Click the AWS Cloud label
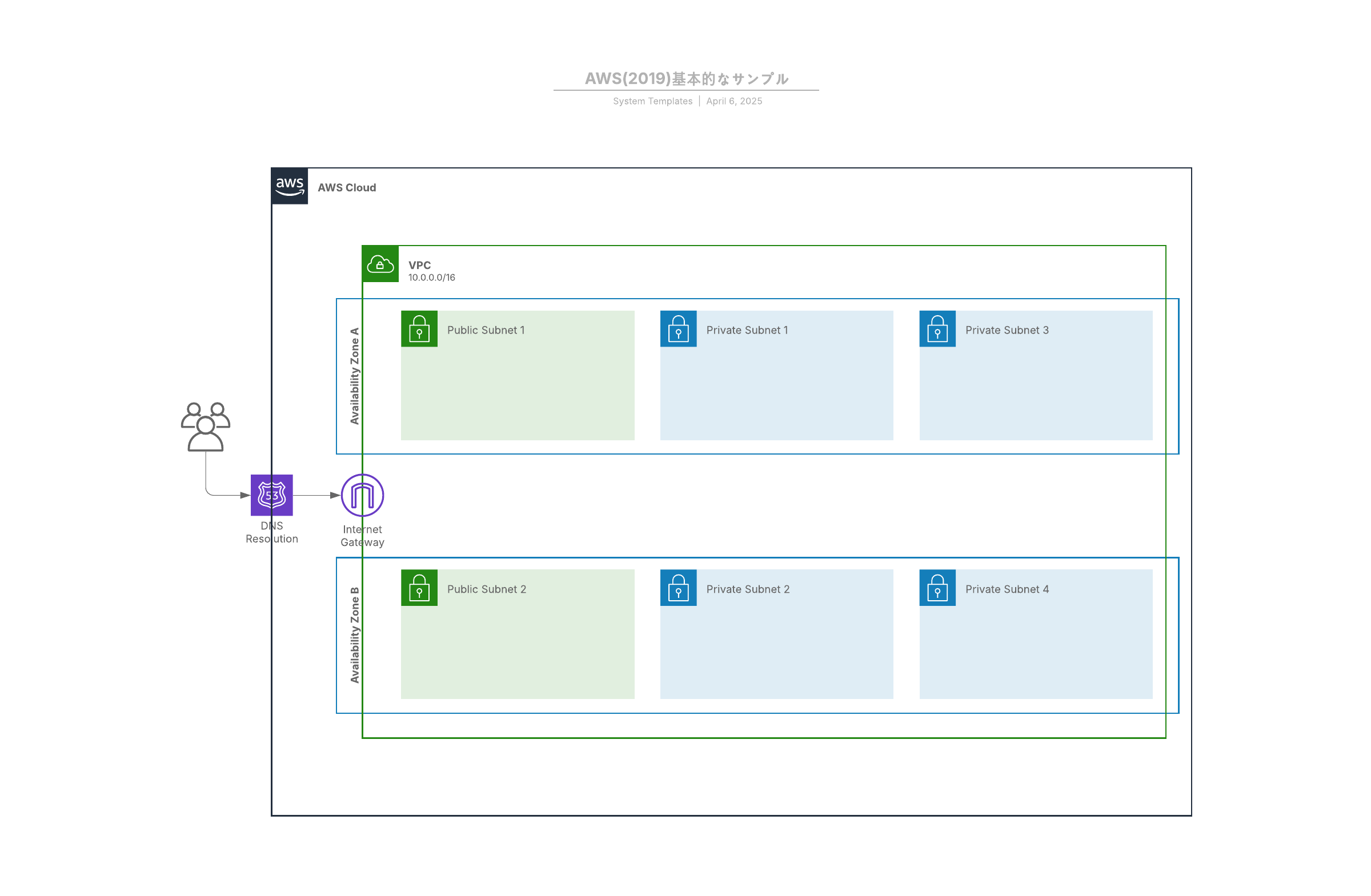 [x=347, y=187]
